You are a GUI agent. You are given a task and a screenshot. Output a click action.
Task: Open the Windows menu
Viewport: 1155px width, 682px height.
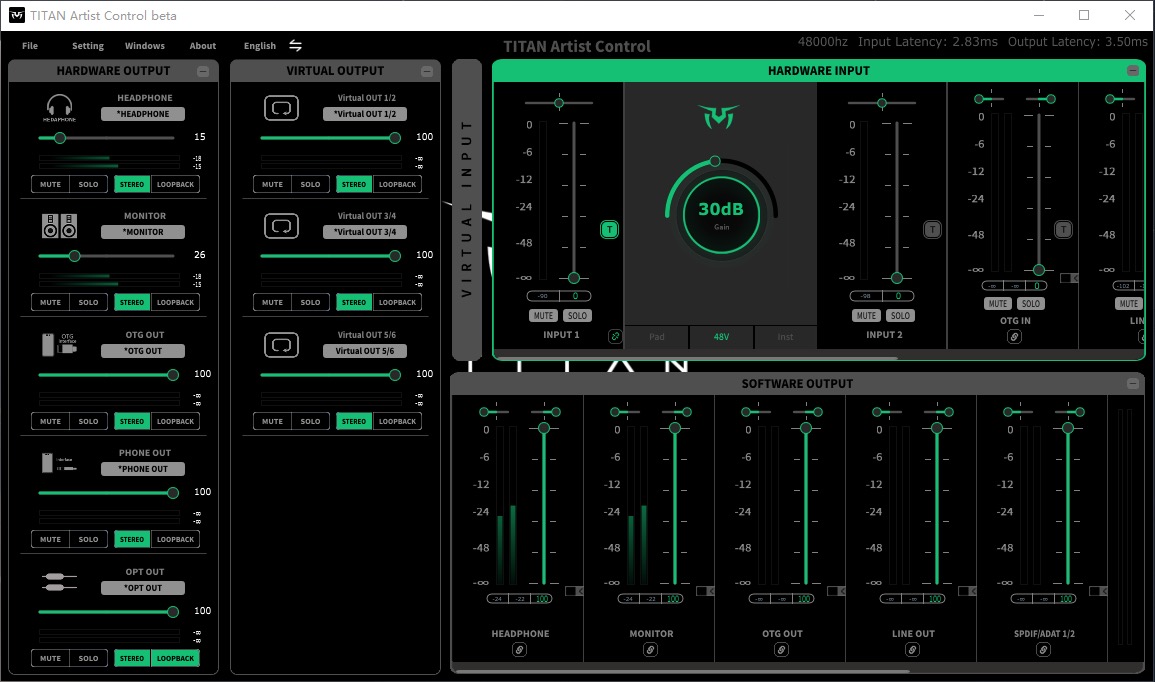pyautogui.click(x=144, y=46)
